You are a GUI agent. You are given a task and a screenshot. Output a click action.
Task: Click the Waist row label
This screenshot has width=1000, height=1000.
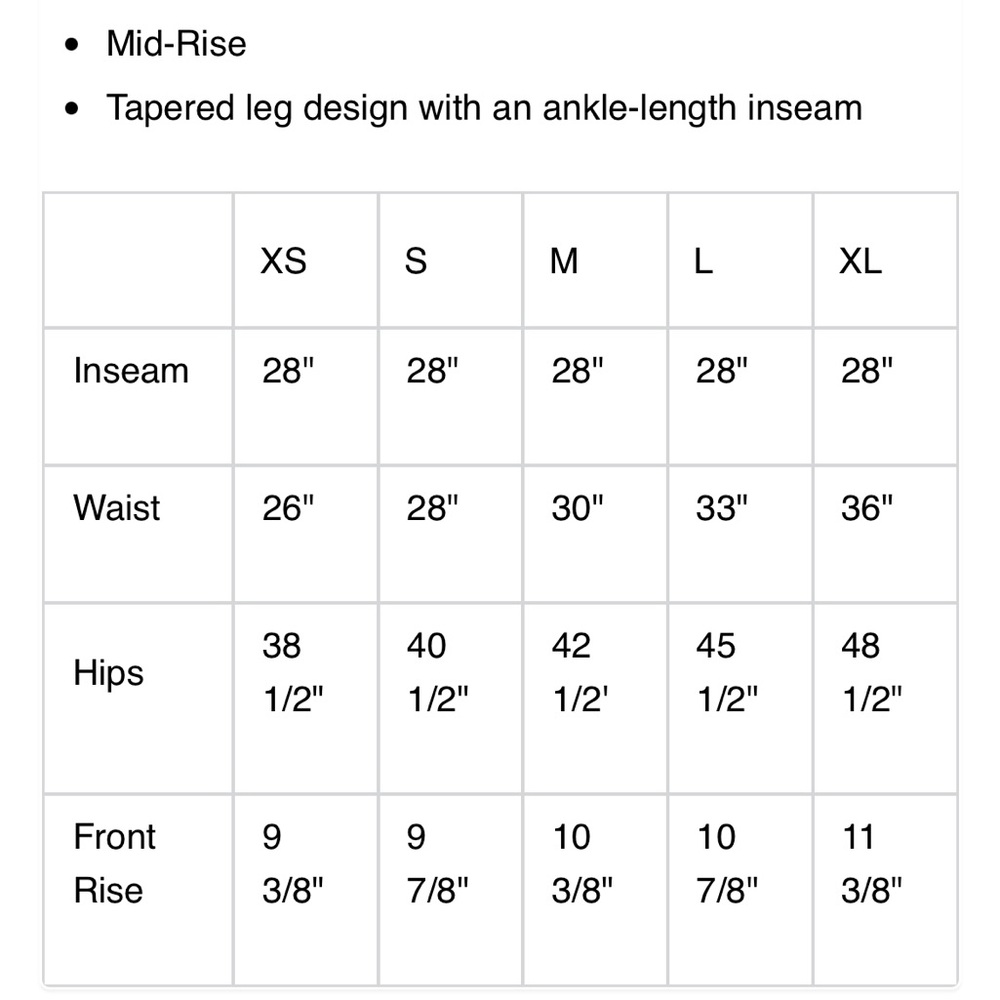click(117, 508)
